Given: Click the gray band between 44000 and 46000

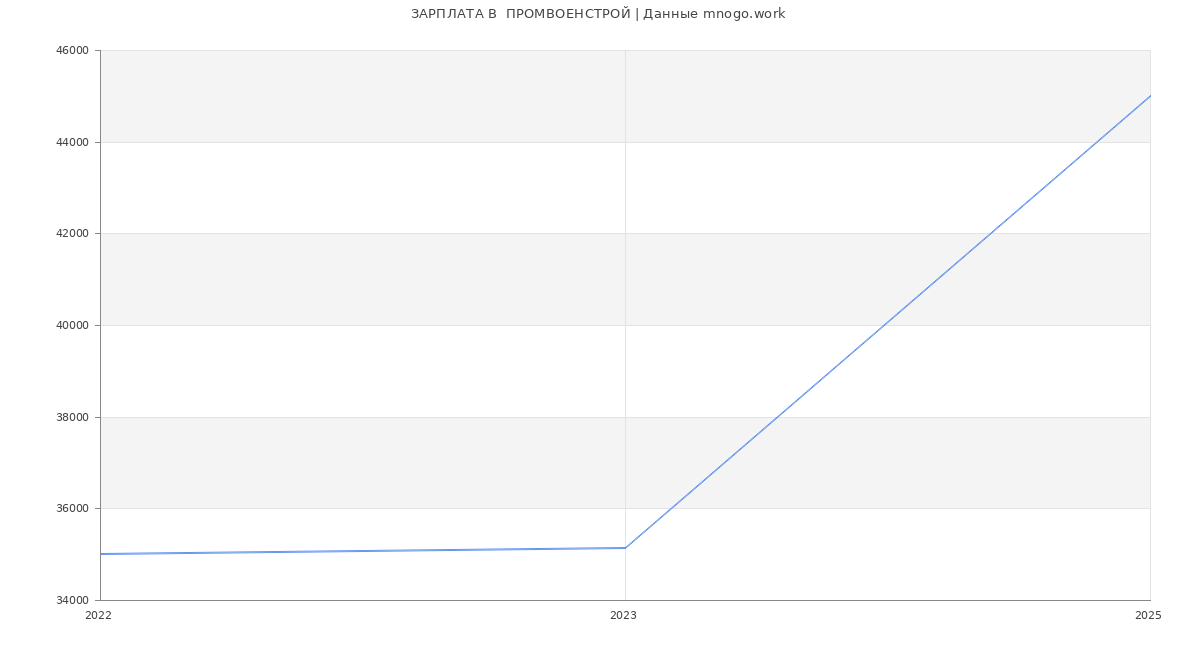Looking at the screenshot, I should pyautogui.click(x=400, y=96).
